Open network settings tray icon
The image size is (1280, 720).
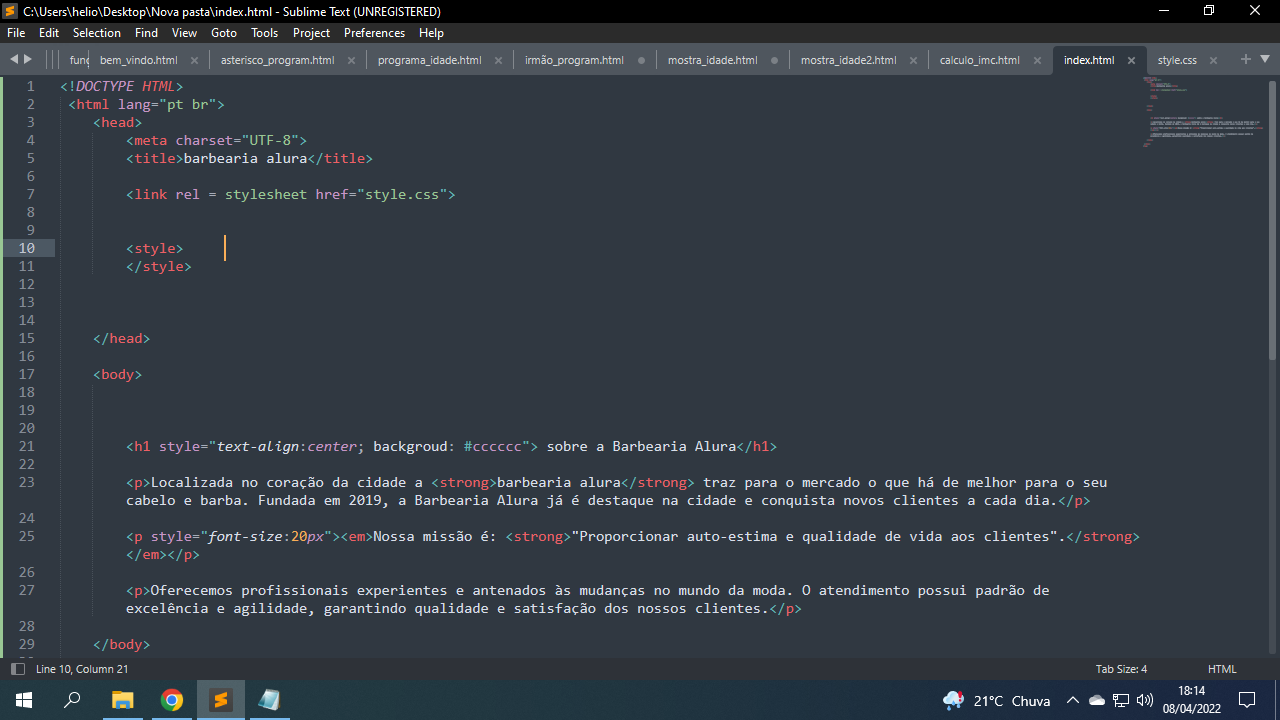(x=1121, y=701)
